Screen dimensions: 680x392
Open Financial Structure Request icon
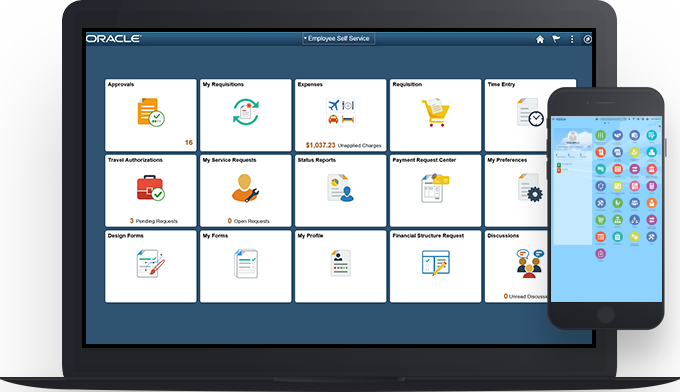[x=435, y=263]
